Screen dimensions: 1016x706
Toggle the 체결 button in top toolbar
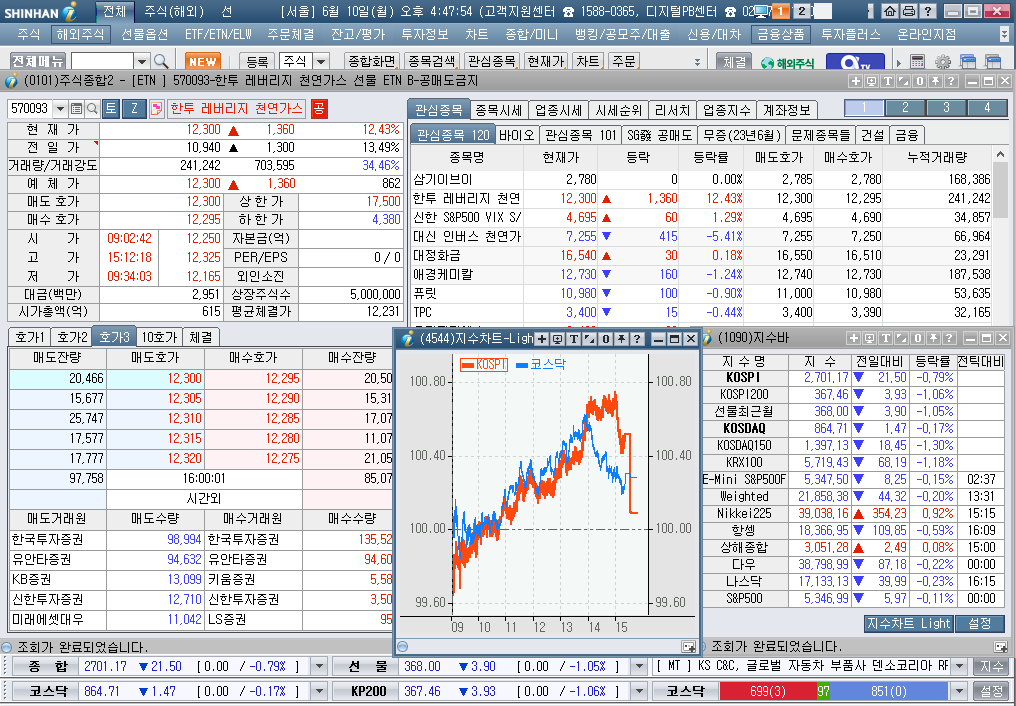tap(734, 62)
